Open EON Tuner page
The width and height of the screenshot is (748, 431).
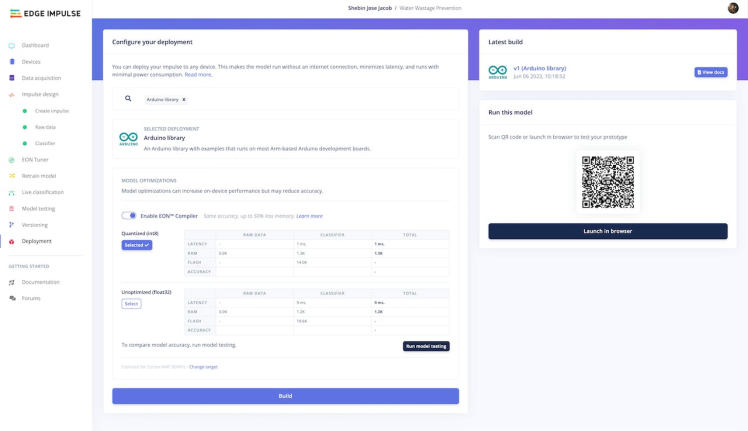(x=35, y=160)
